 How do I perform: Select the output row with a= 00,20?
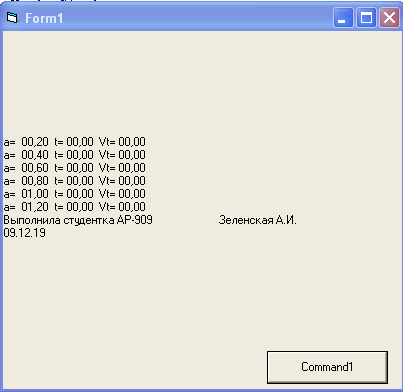click(x=74, y=142)
